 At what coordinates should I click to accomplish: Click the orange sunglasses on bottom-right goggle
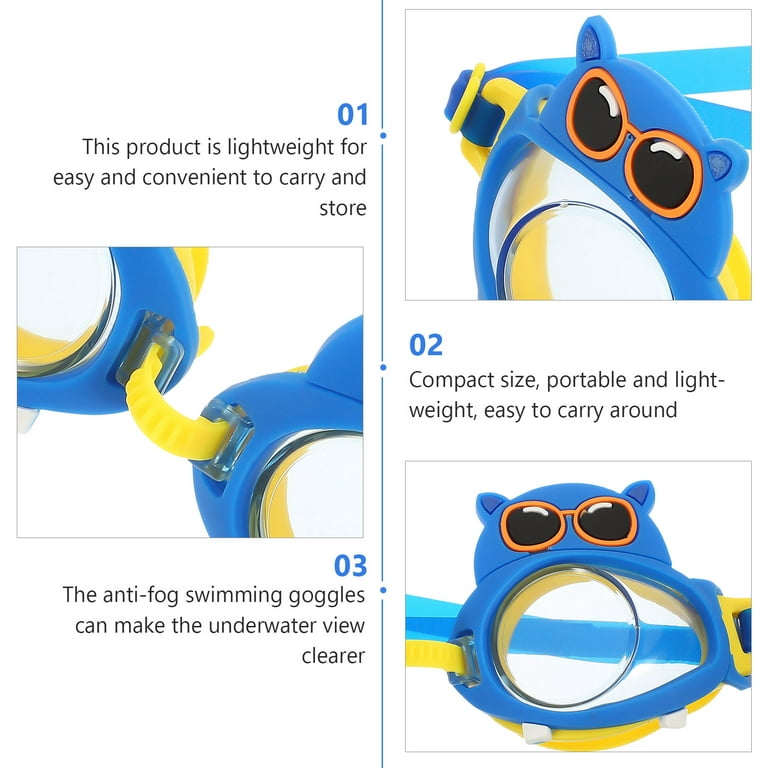(569, 523)
